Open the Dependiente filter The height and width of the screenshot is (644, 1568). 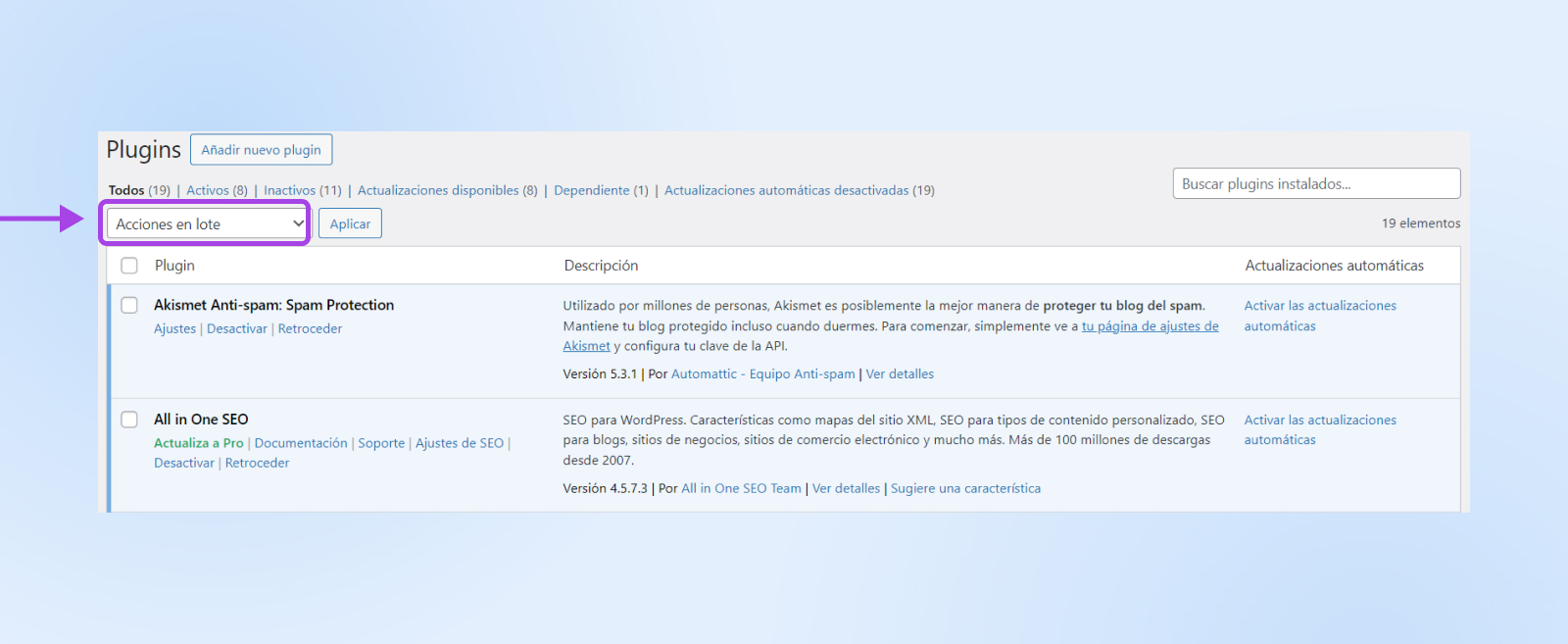point(591,191)
